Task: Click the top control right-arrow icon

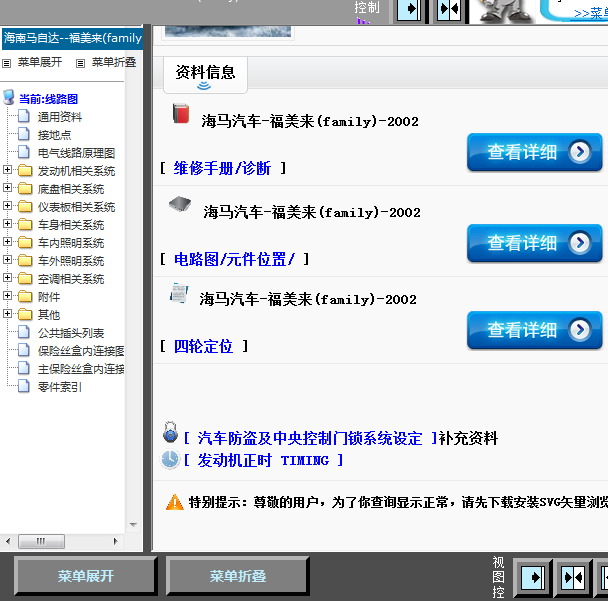Action: pos(409,9)
